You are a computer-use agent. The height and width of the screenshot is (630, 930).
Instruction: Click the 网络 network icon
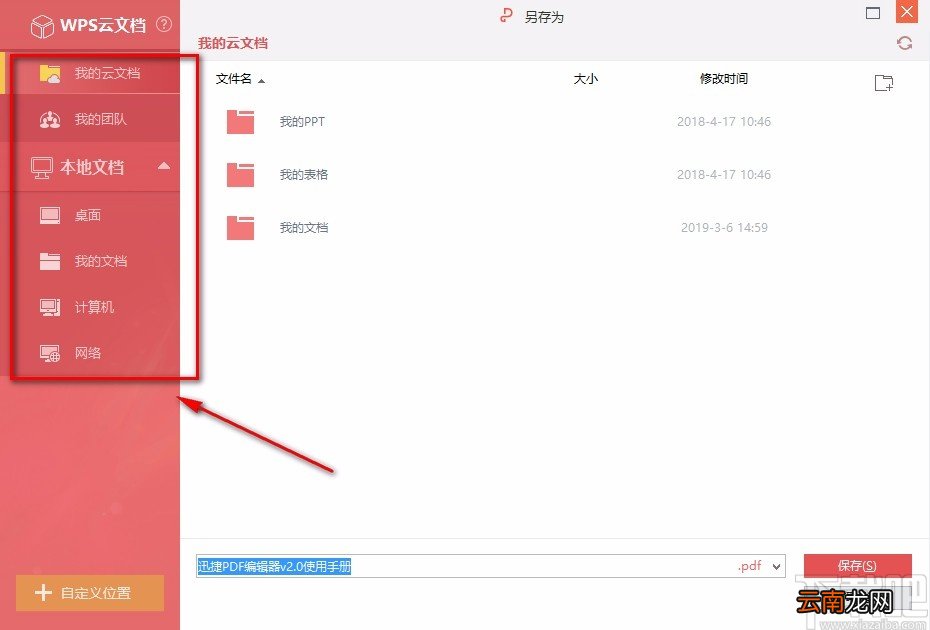[50, 353]
